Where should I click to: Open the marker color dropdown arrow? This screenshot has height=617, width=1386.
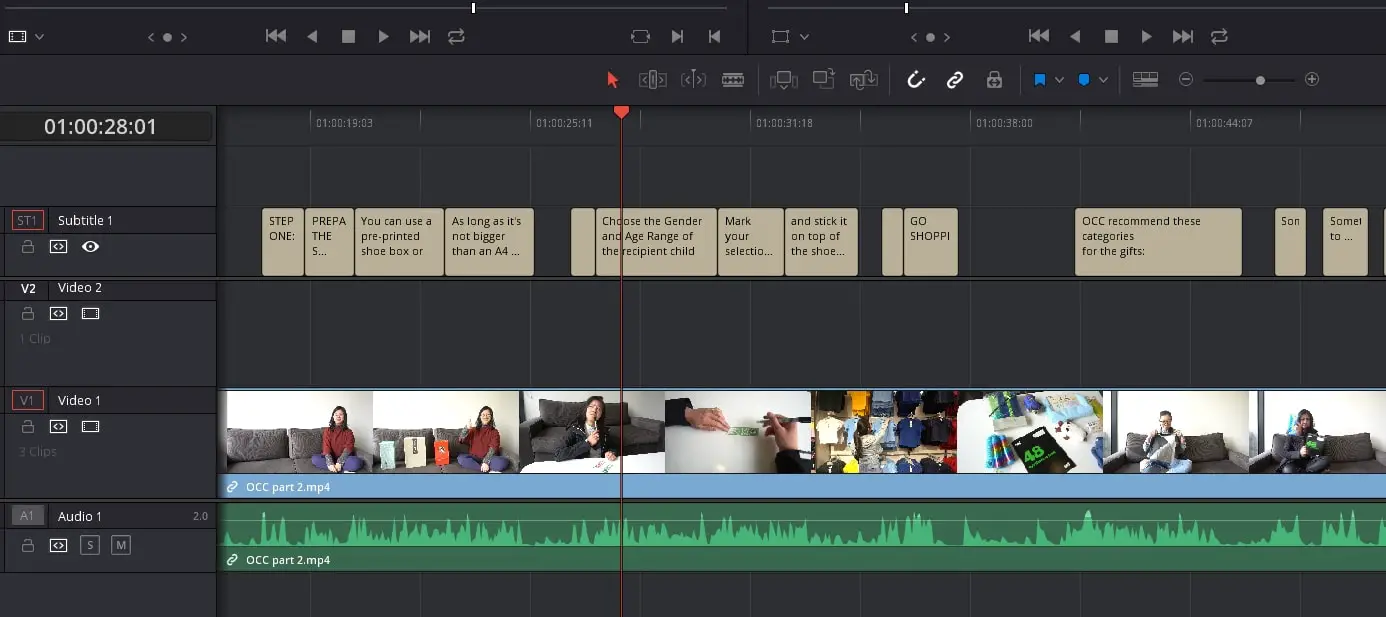pyautogui.click(x=1104, y=80)
